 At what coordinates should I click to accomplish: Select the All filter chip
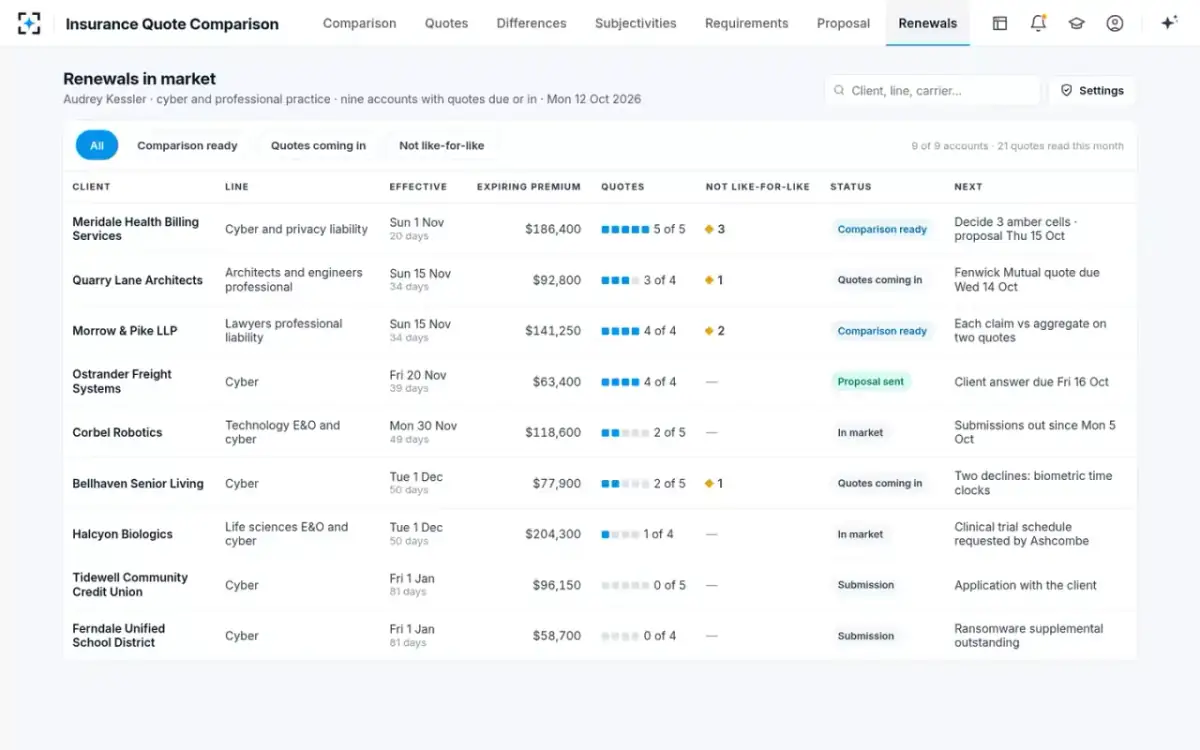tap(97, 145)
